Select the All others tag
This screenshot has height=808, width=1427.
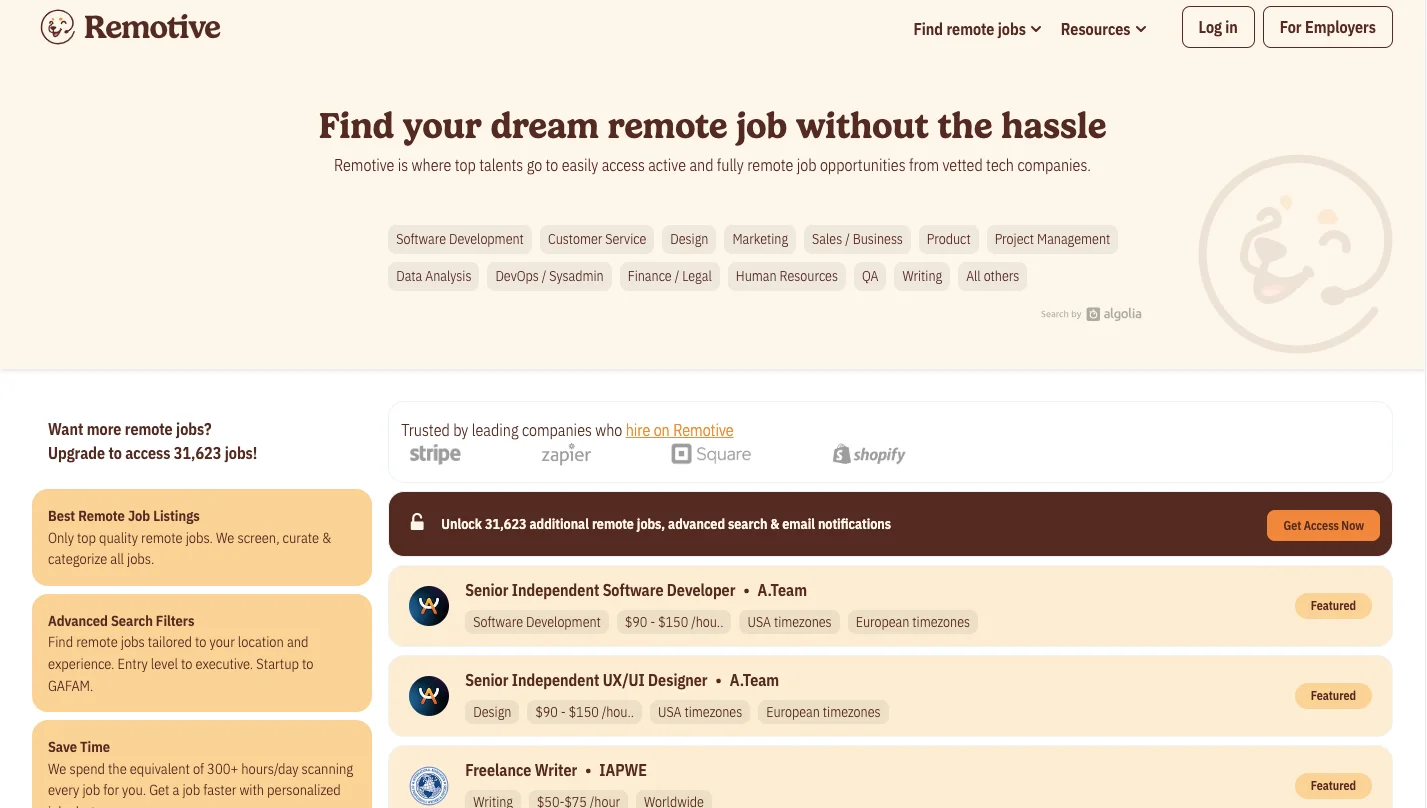coord(993,276)
